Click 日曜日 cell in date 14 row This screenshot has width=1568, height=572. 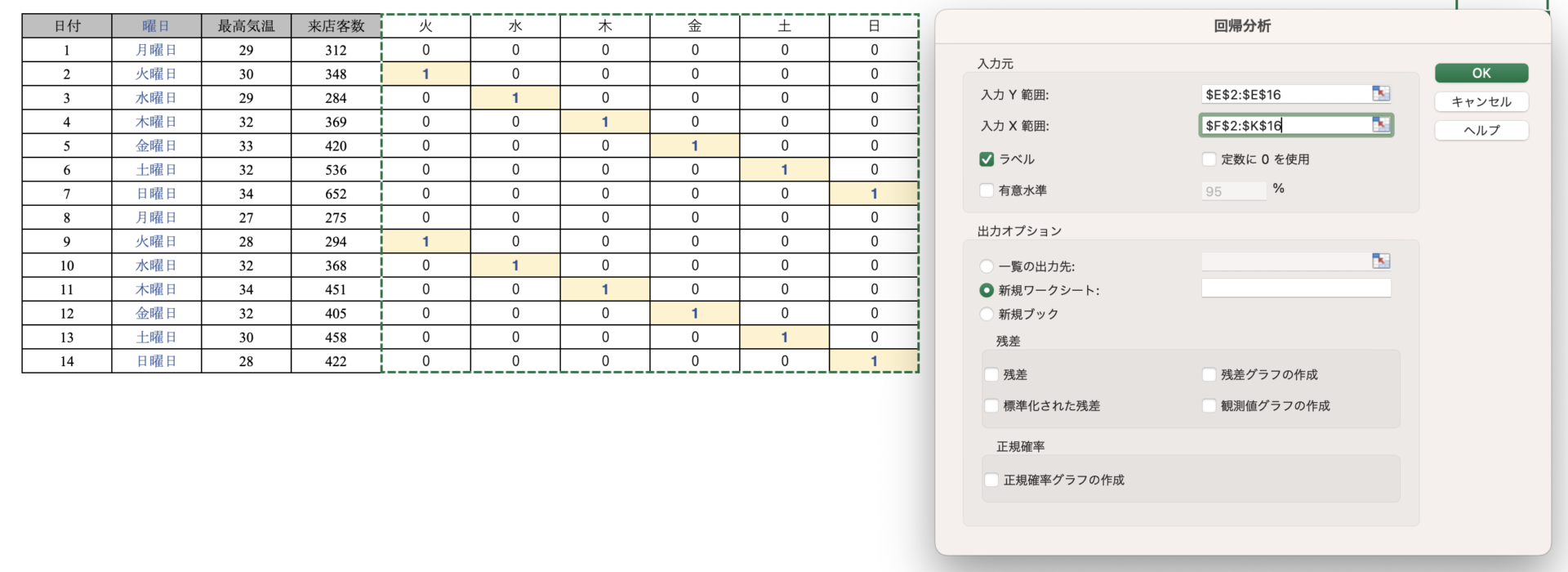[157, 361]
